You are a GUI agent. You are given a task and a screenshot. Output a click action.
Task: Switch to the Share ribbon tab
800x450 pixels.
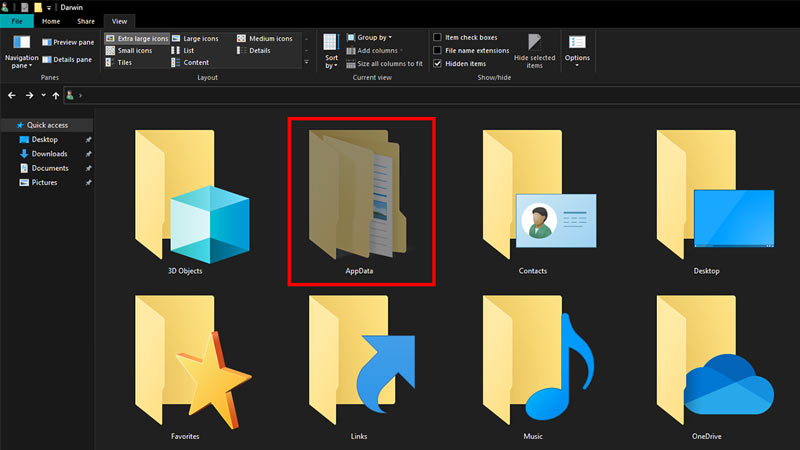[86, 21]
